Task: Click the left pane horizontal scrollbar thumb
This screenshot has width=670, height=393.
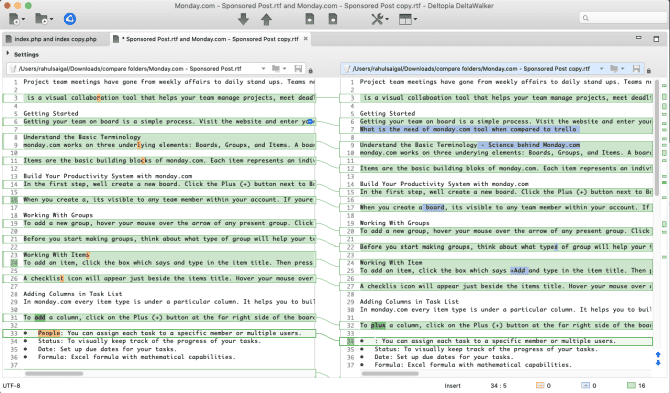Action: (54, 374)
